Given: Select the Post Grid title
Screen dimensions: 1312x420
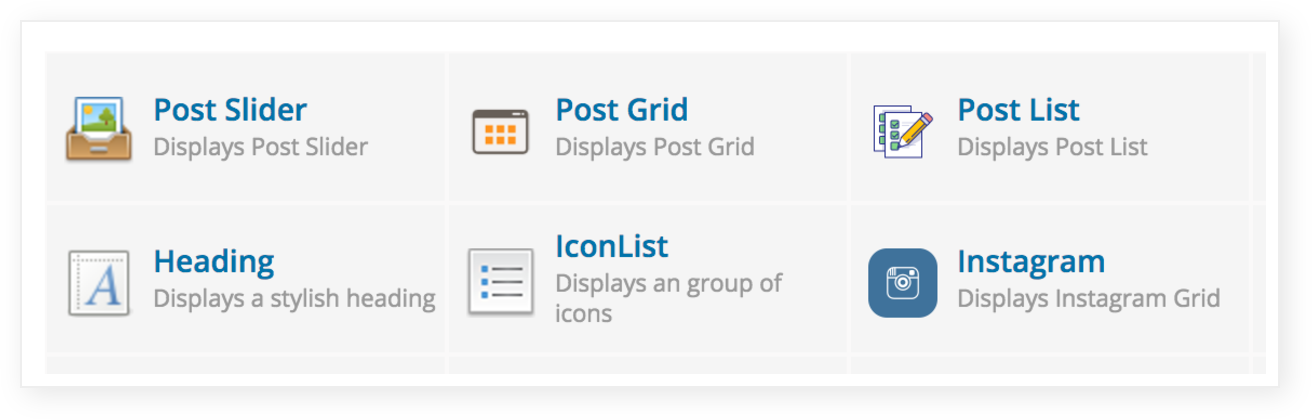Looking at the screenshot, I should [x=622, y=109].
